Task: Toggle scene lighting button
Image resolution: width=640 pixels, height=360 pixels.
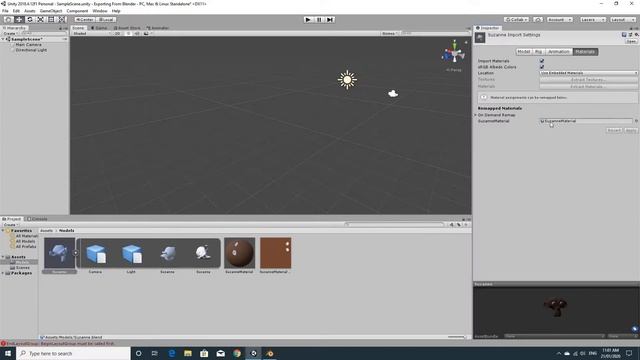Action: point(128,33)
